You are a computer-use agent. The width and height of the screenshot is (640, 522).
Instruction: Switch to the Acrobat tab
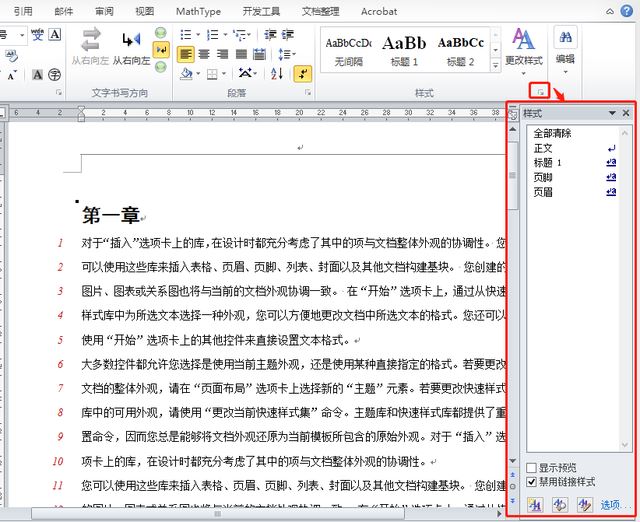379,11
